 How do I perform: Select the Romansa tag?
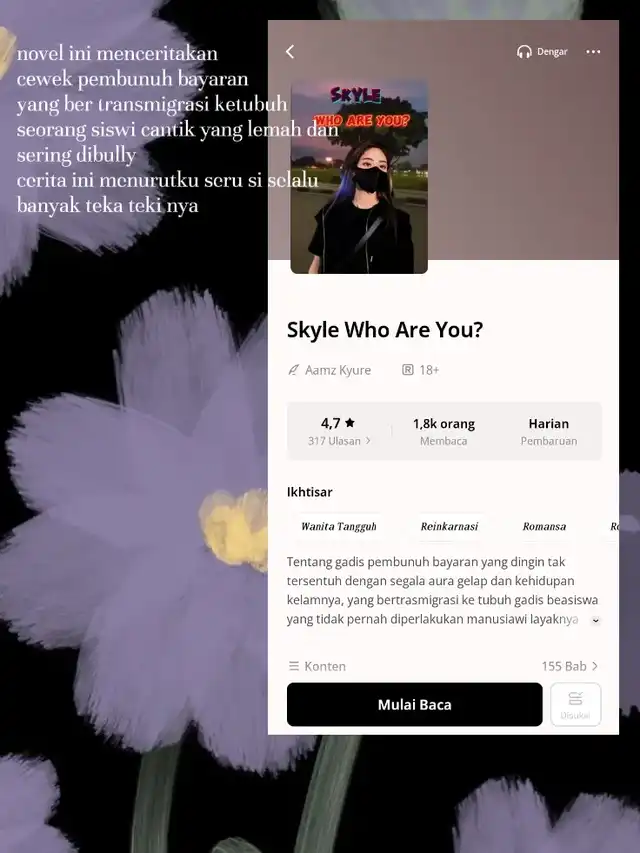[x=544, y=526]
